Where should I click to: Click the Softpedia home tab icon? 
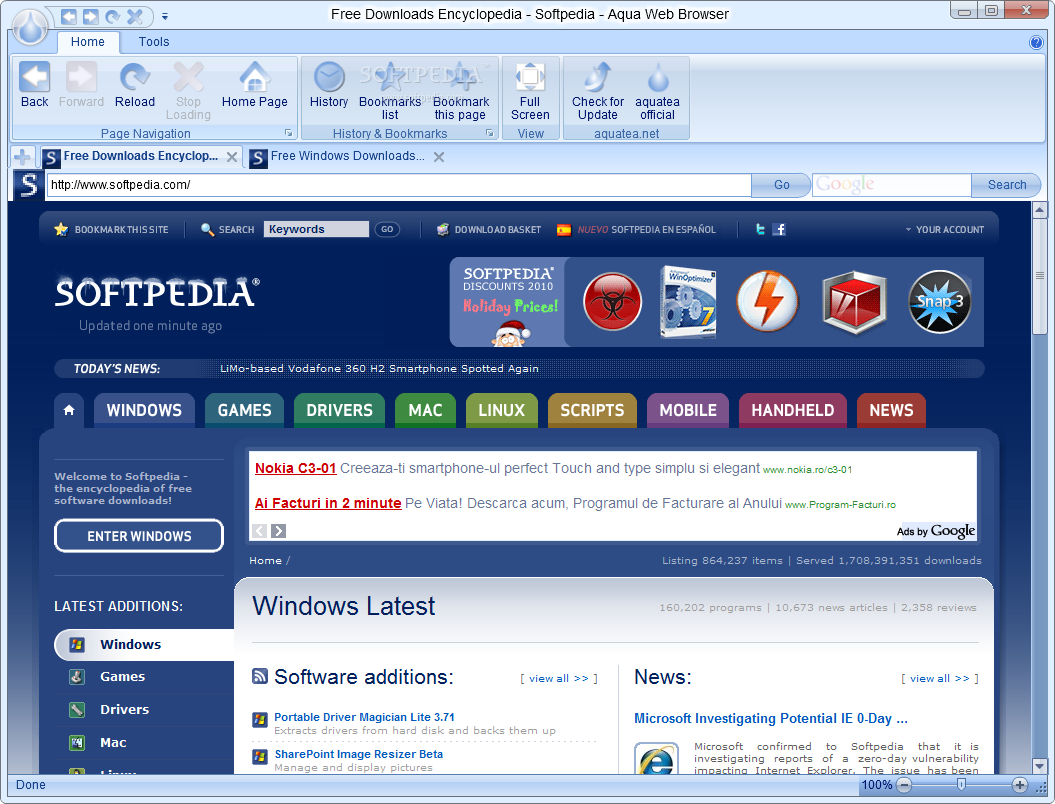pos(69,410)
